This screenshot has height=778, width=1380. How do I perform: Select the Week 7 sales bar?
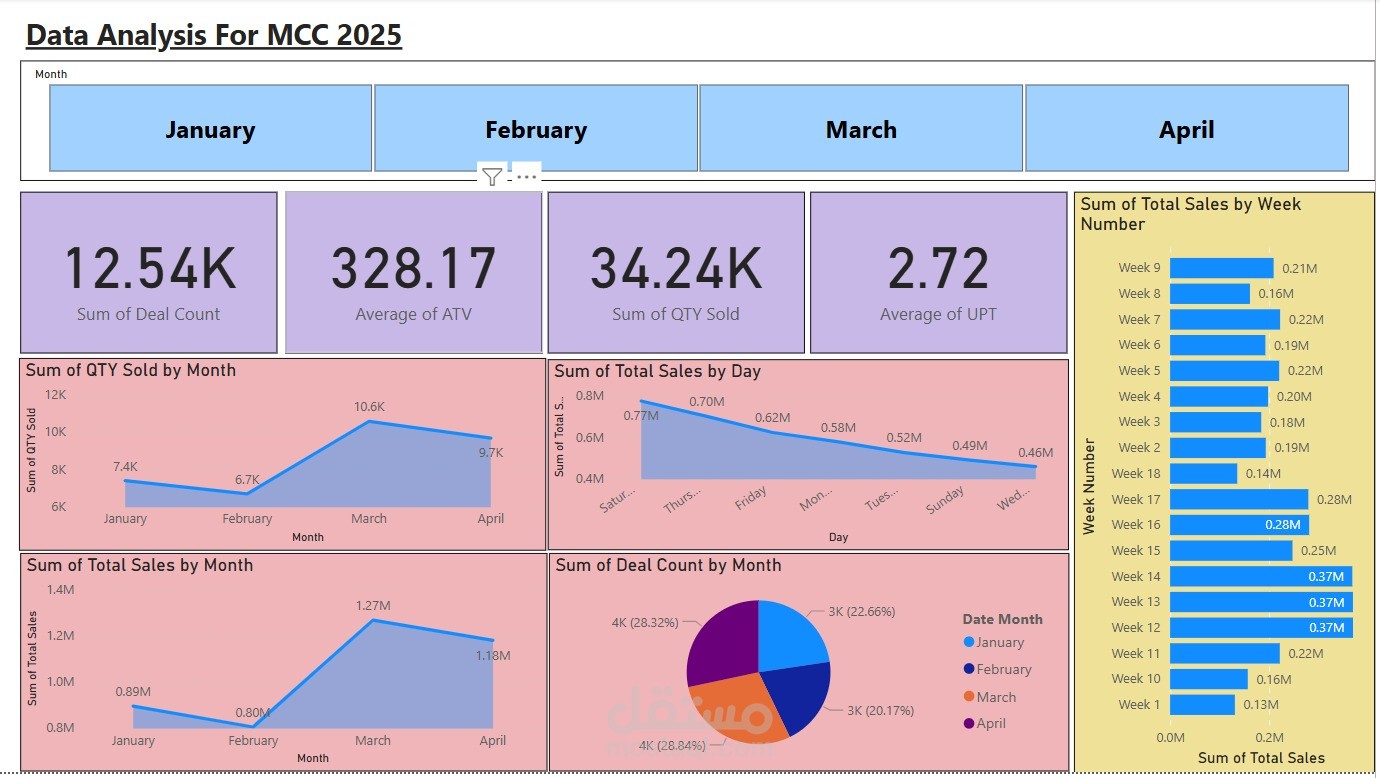pyautogui.click(x=1225, y=319)
